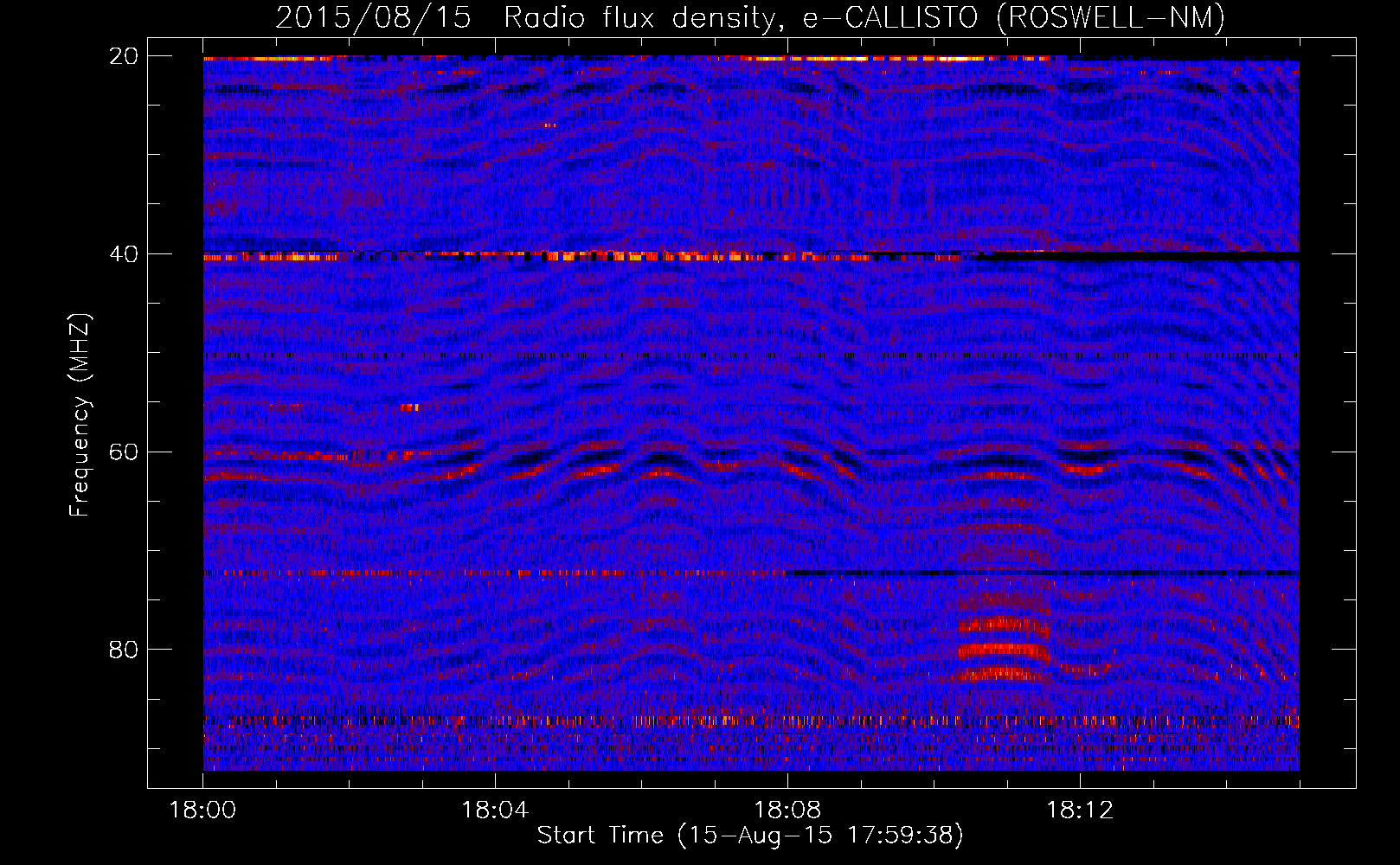Click the plot title date 2015/08/15

tap(374, 17)
